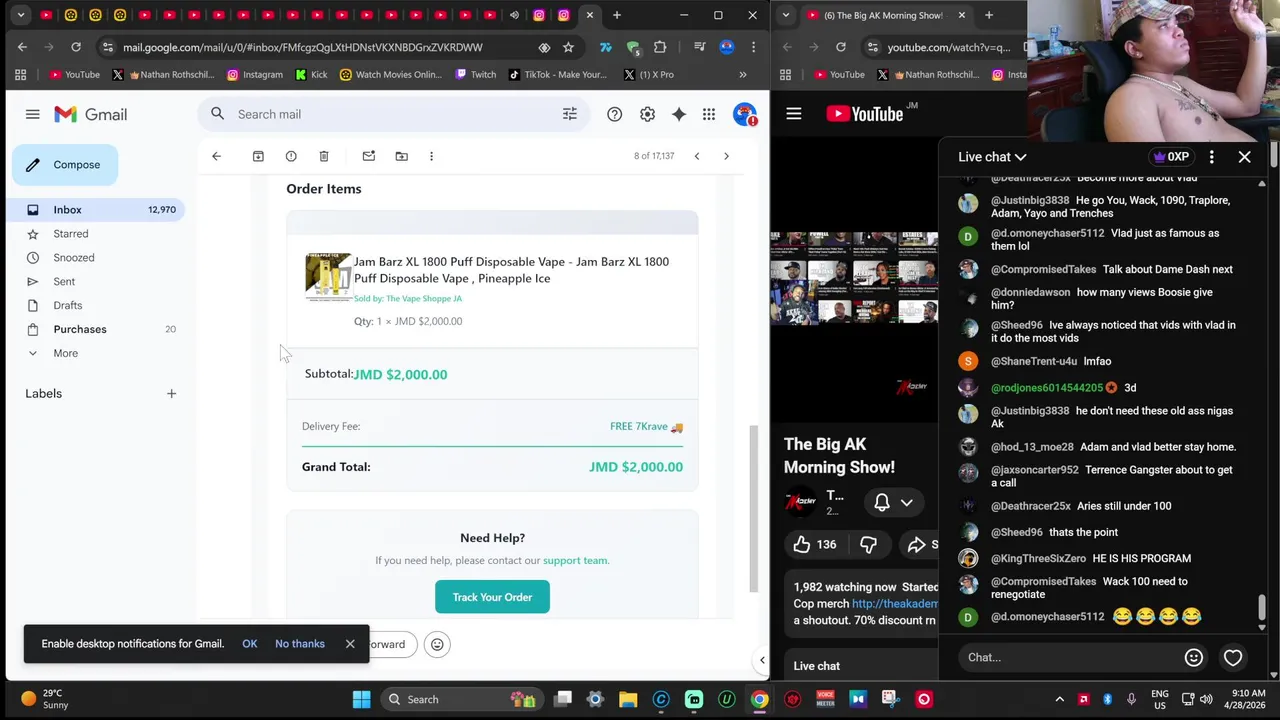Close the YouTube live chat panel
Viewport: 1280px width, 720px height.
pyautogui.click(x=1245, y=157)
